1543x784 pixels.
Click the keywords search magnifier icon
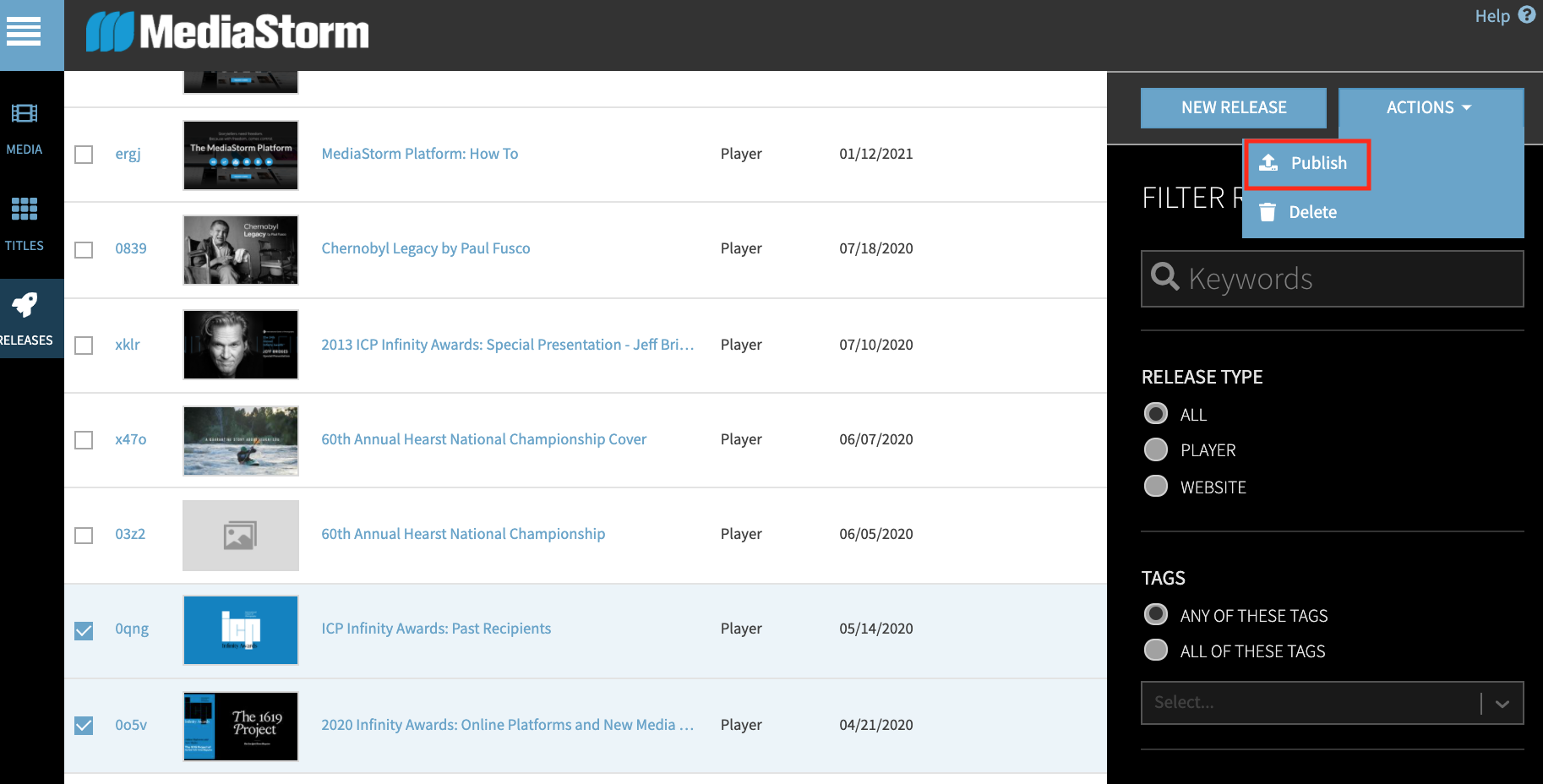click(1165, 277)
